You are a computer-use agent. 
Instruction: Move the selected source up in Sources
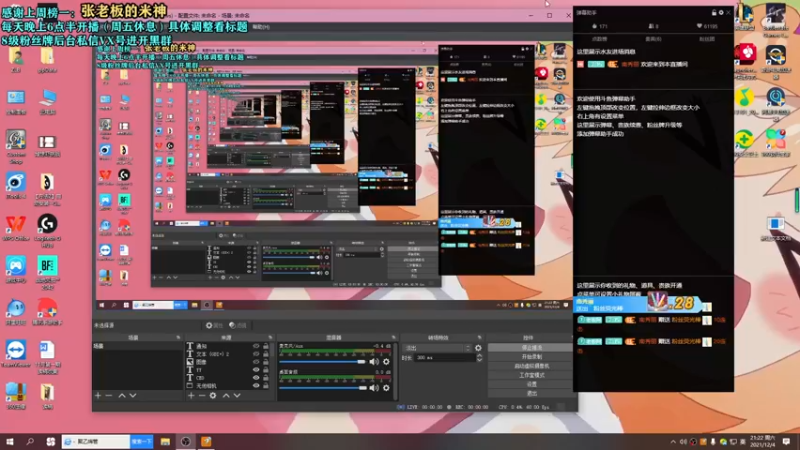(226, 395)
